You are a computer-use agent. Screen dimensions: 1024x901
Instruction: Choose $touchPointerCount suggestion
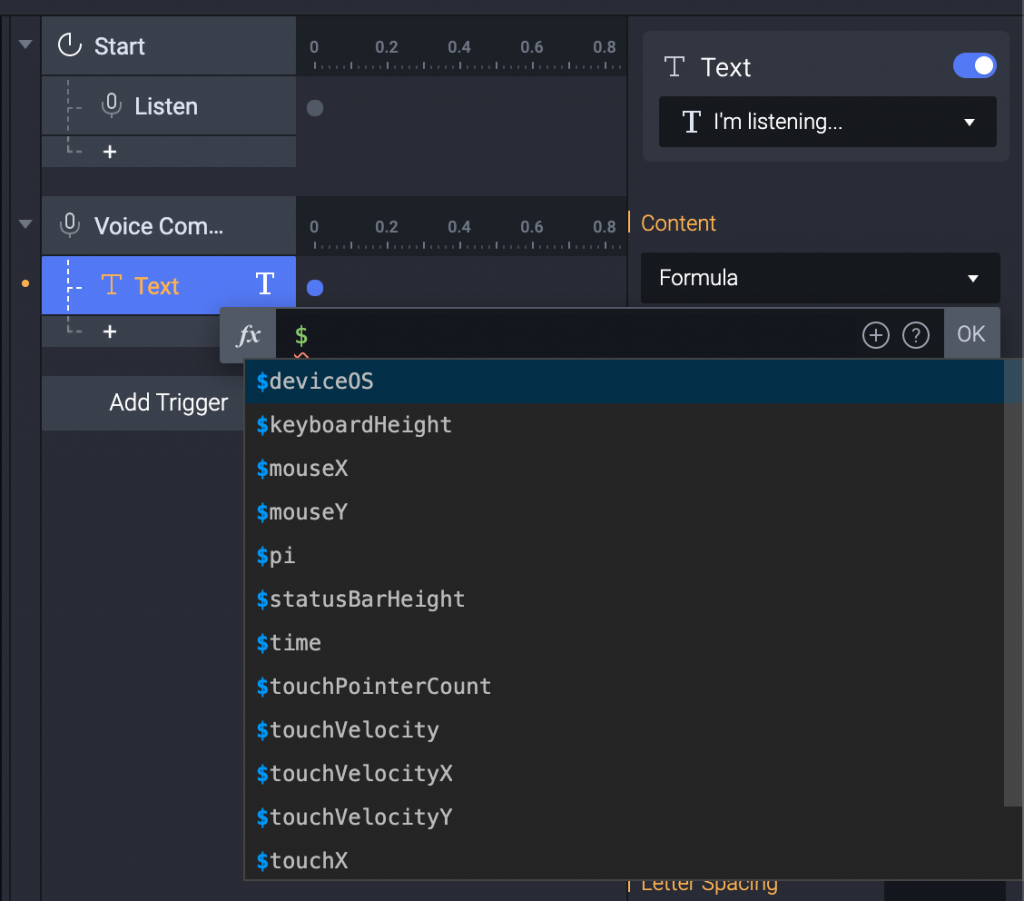click(373, 686)
